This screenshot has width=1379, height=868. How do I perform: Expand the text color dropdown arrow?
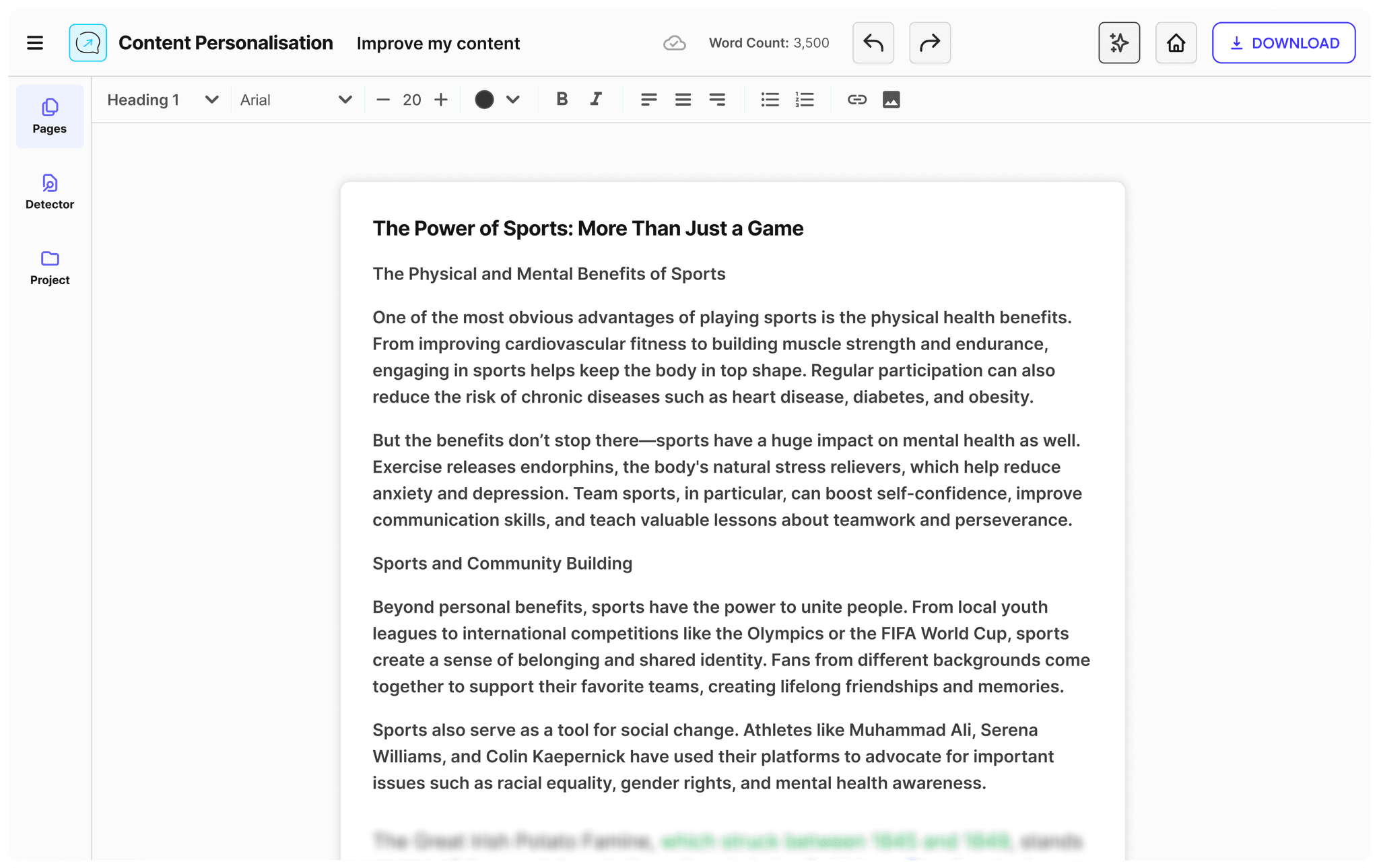513,100
